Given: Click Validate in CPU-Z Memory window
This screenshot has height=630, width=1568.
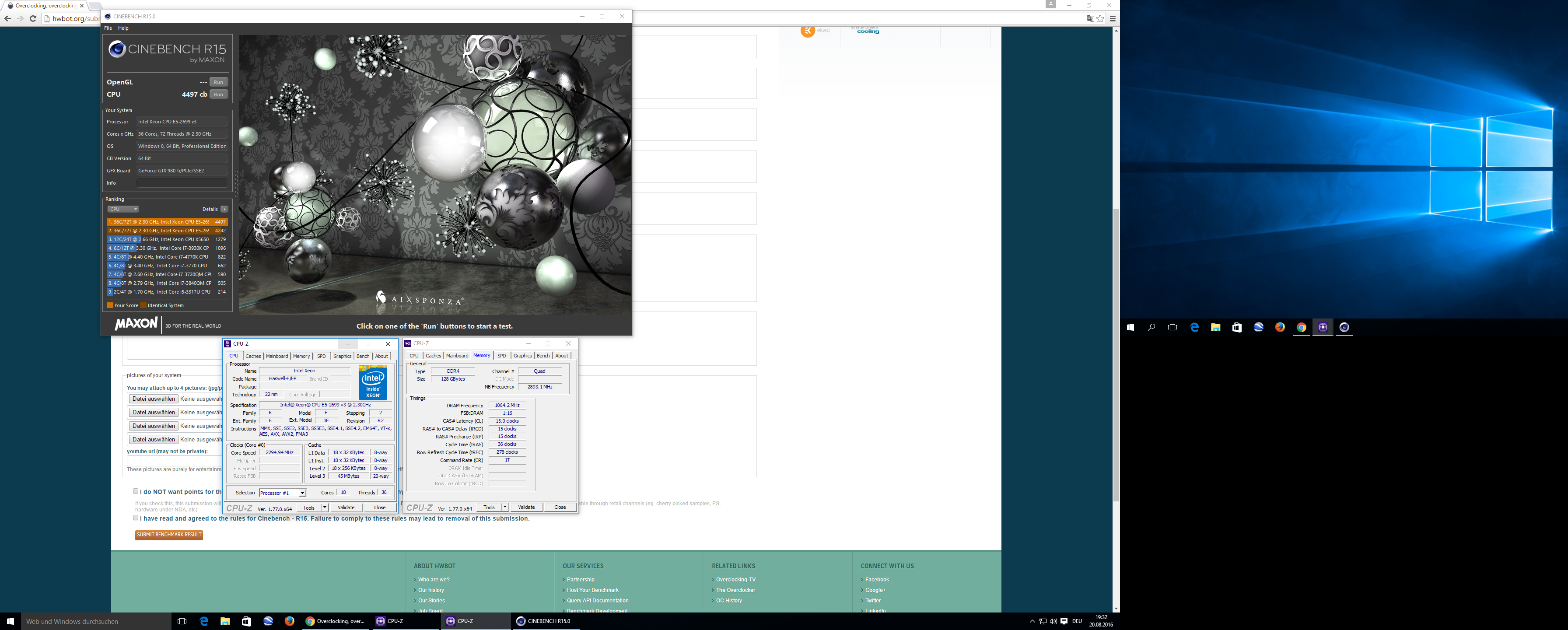Looking at the screenshot, I should tap(526, 507).
